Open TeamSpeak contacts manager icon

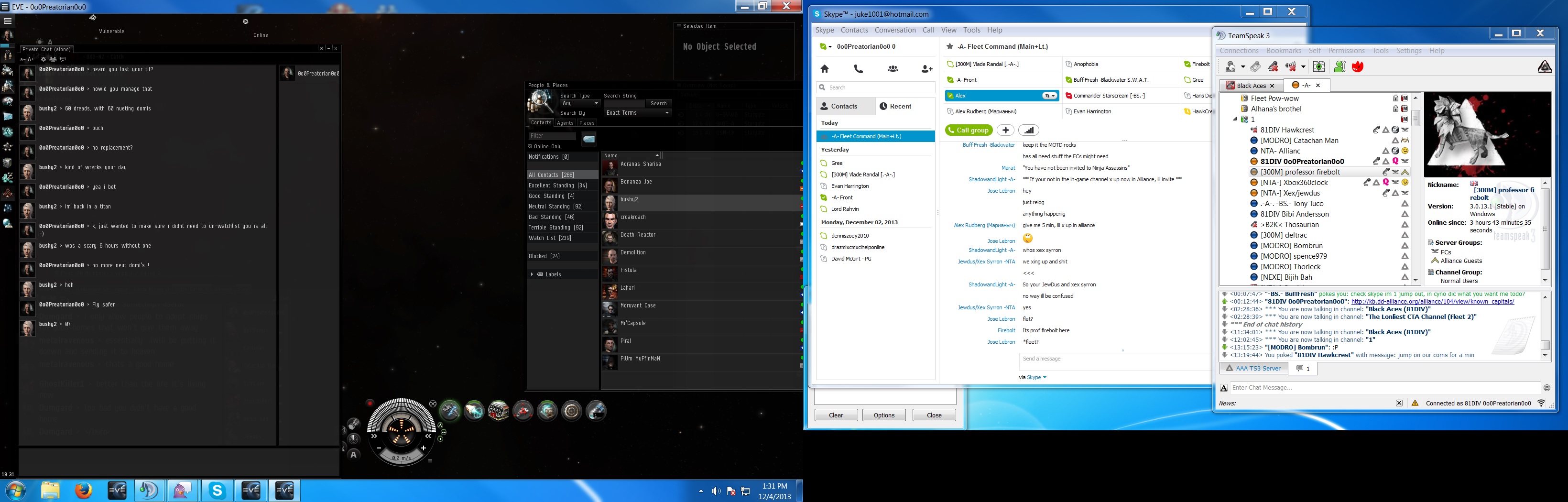tap(1339, 67)
